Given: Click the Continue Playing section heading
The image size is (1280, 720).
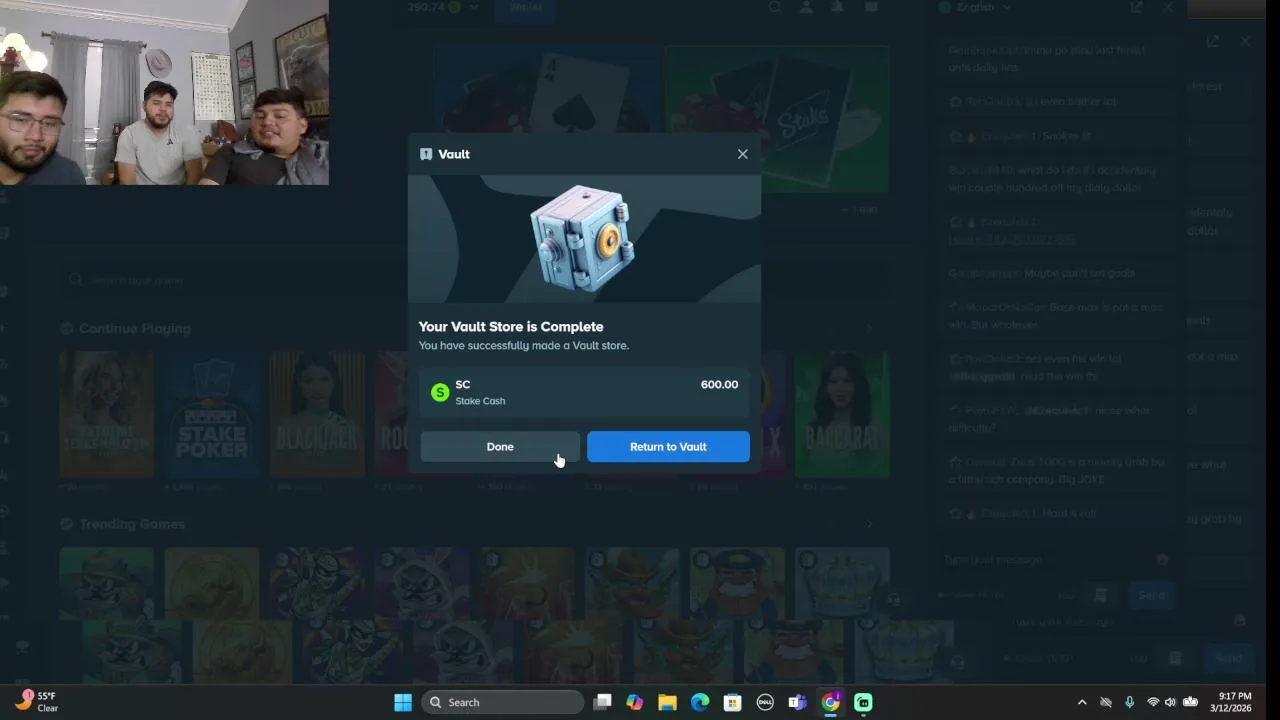Looking at the screenshot, I should 134,328.
